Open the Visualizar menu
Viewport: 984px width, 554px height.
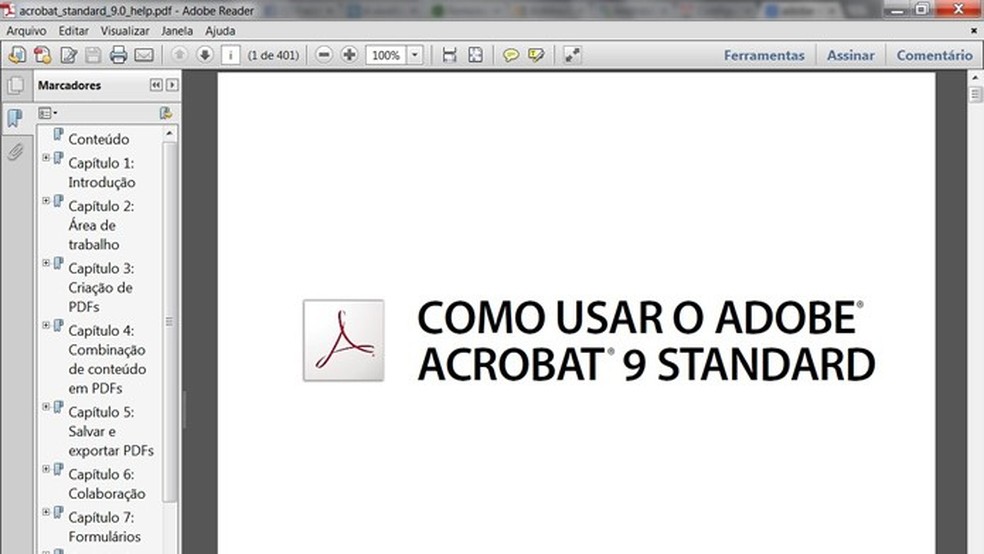[125, 31]
